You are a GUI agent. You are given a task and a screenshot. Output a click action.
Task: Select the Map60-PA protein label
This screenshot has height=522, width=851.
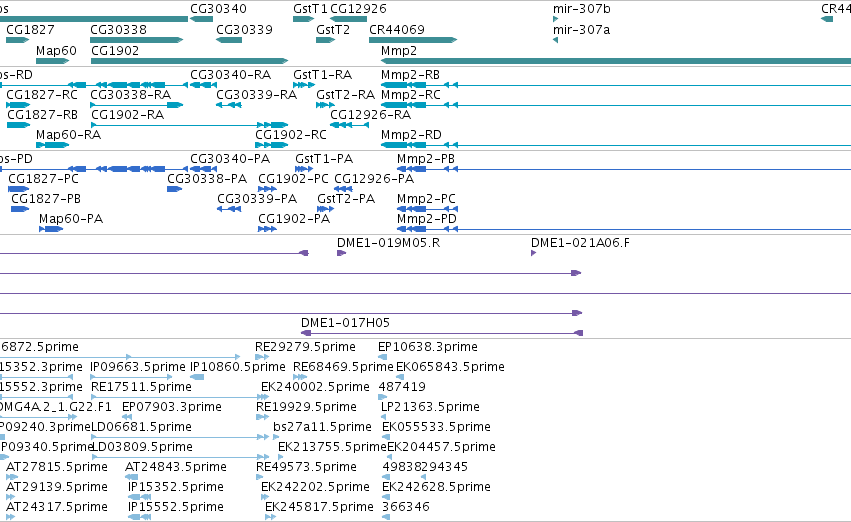[x=71, y=219]
